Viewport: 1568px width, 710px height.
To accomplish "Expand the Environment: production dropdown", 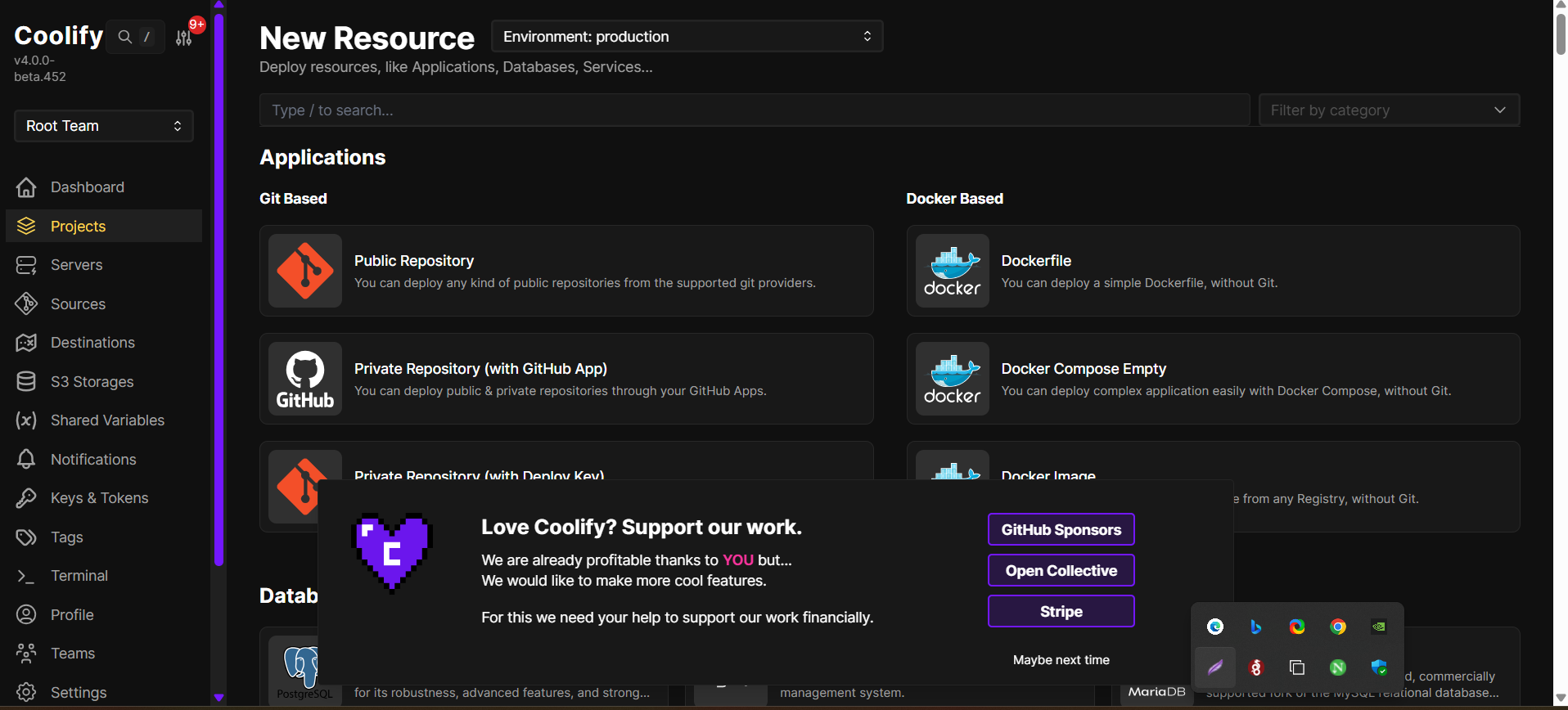I will (x=687, y=37).
